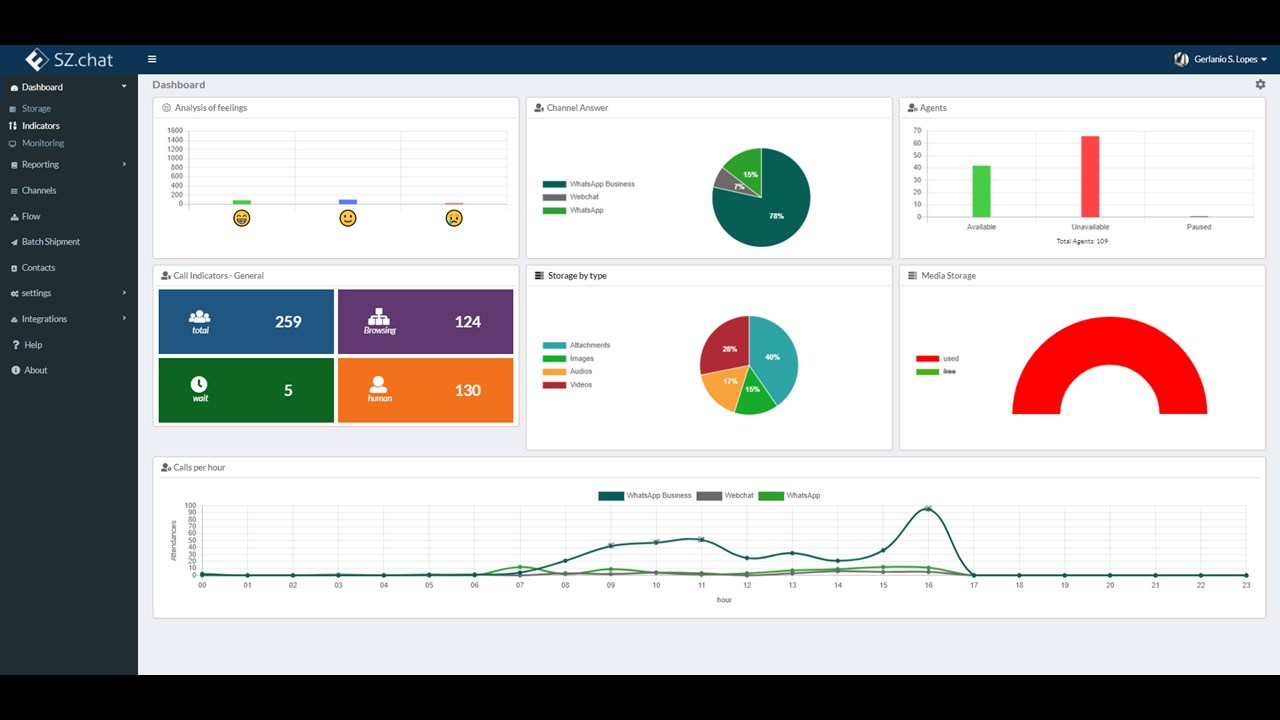Screen dimensions: 1280x720
Task: Toggle Webchat in Channel Answer legend
Action: (x=571, y=197)
